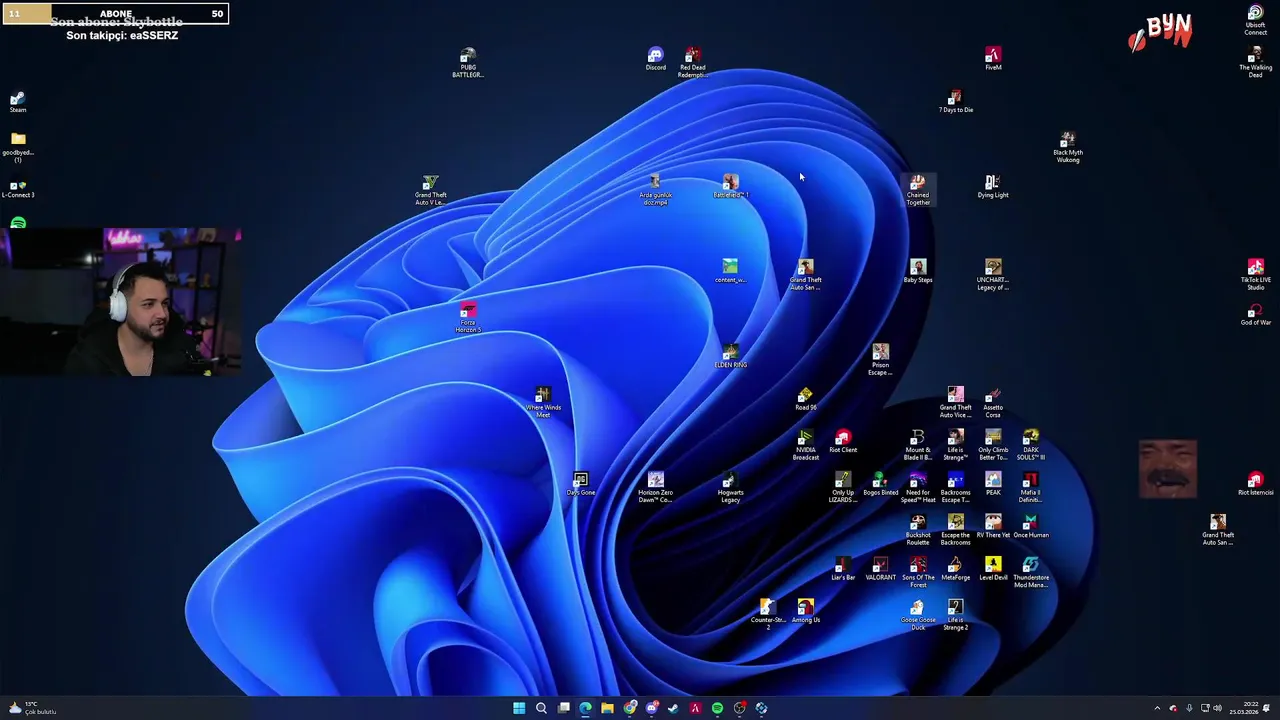Open Thunderstore Mod Manager shortcut

[1030, 573]
